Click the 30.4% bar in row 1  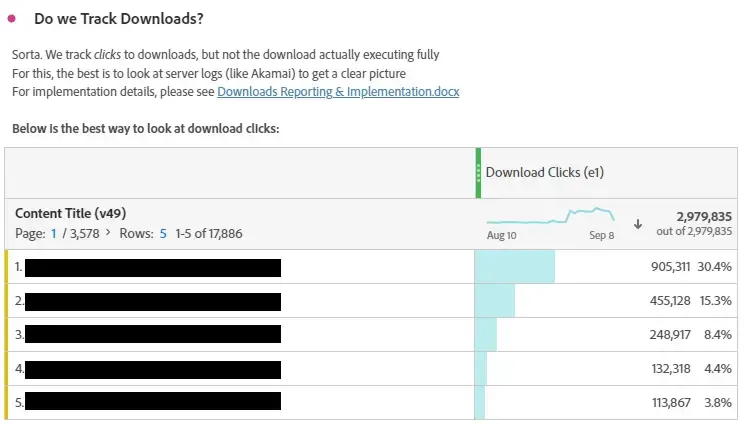(x=515, y=267)
